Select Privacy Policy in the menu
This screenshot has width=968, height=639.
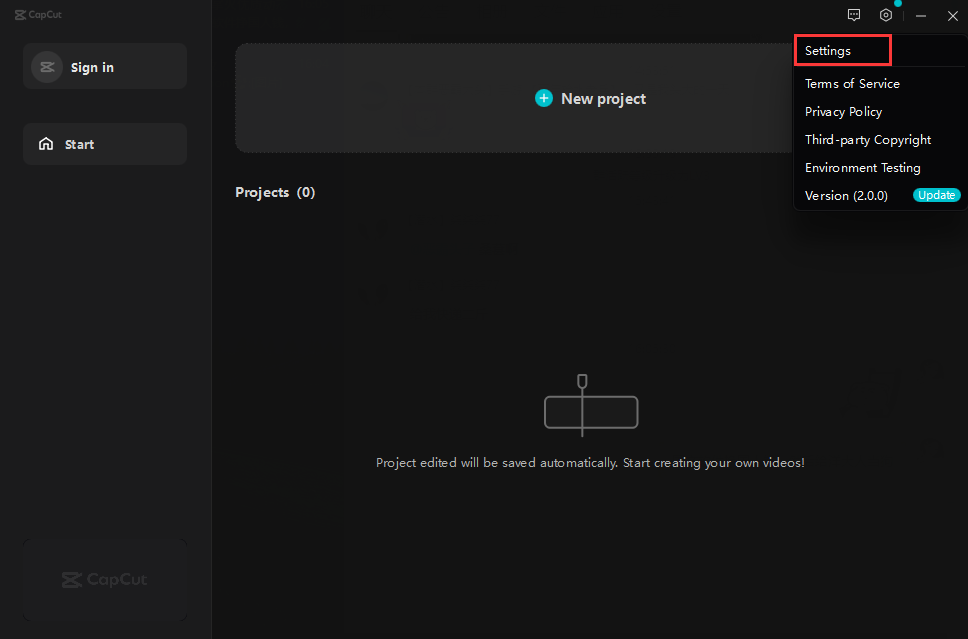(x=843, y=112)
